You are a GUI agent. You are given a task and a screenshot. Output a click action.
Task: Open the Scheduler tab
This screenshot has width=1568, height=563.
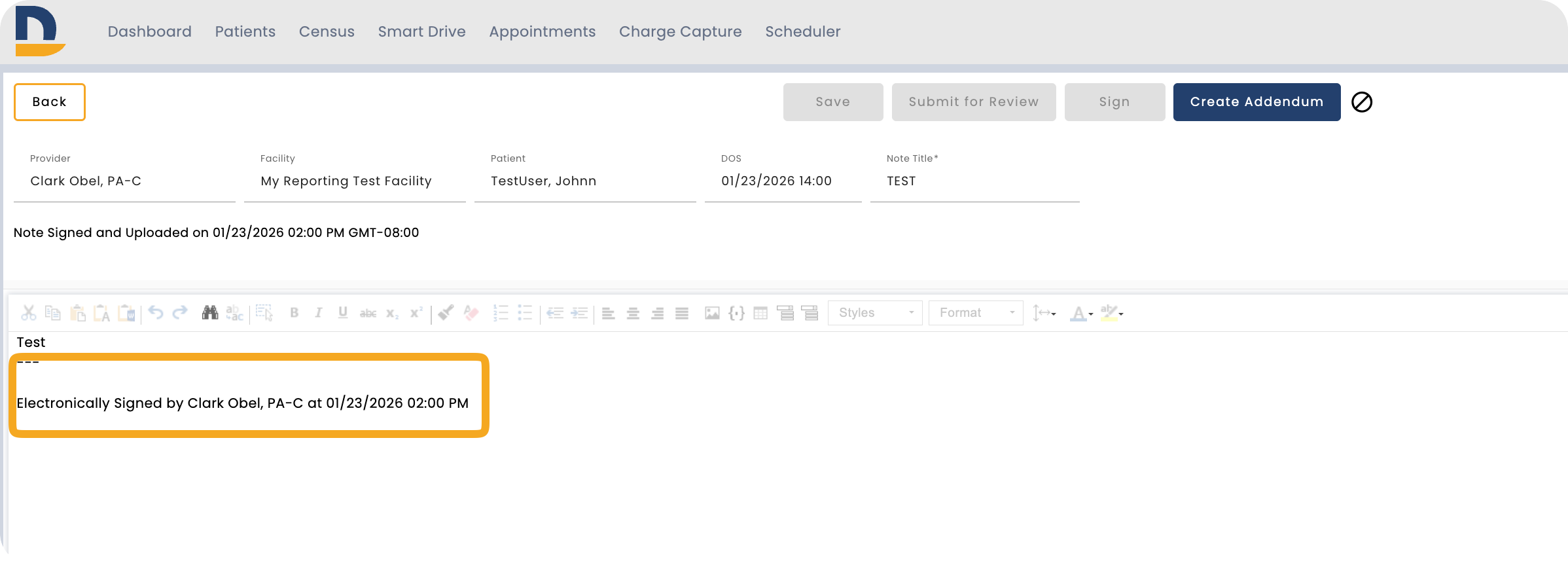(x=803, y=31)
